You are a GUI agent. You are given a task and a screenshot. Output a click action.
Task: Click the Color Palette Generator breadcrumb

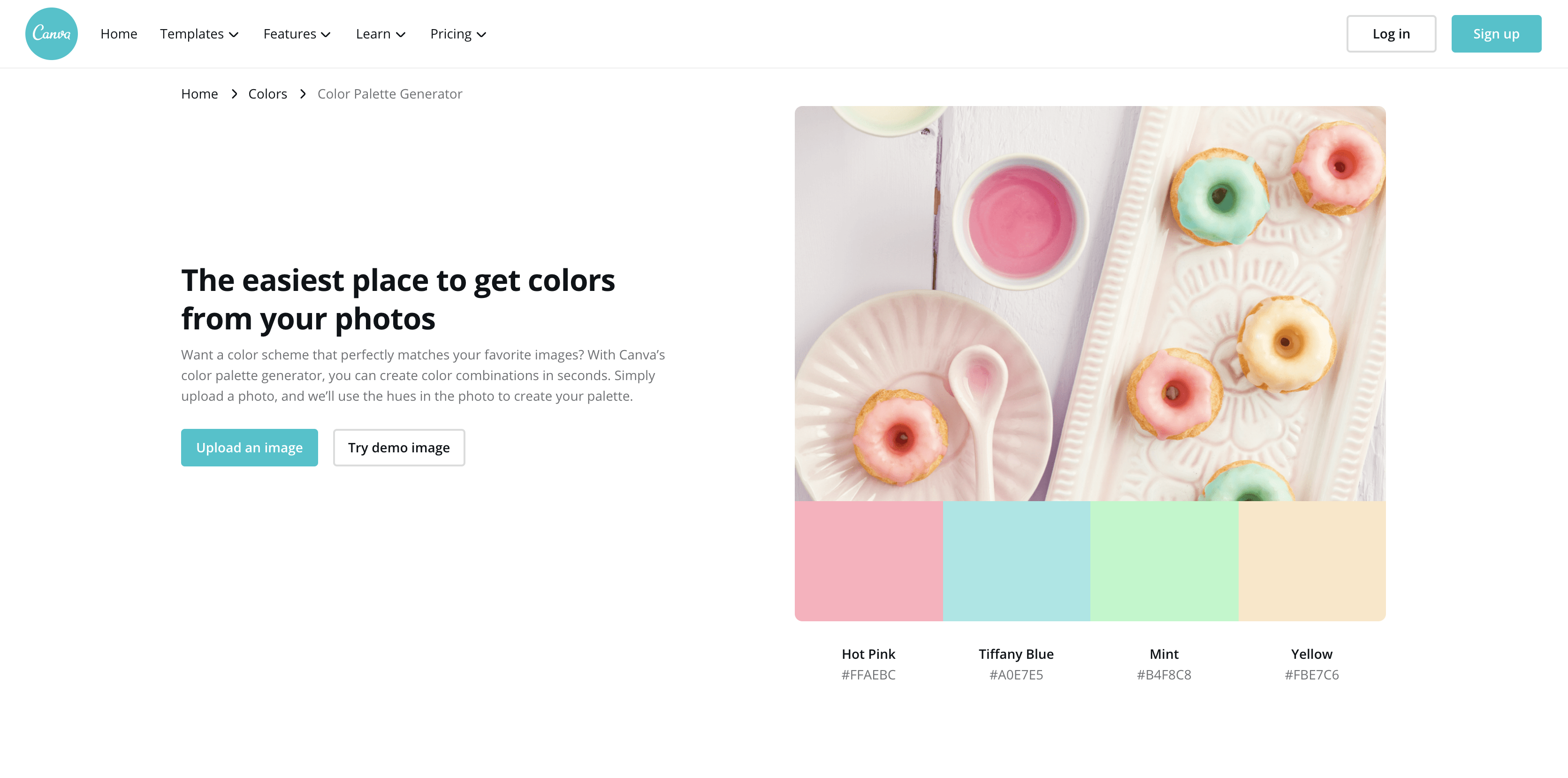pyautogui.click(x=390, y=93)
